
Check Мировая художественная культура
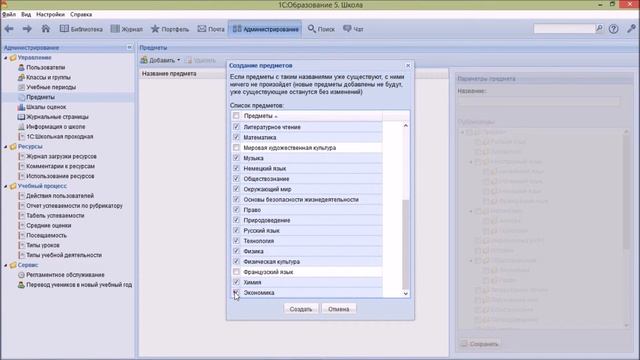tap(236, 147)
